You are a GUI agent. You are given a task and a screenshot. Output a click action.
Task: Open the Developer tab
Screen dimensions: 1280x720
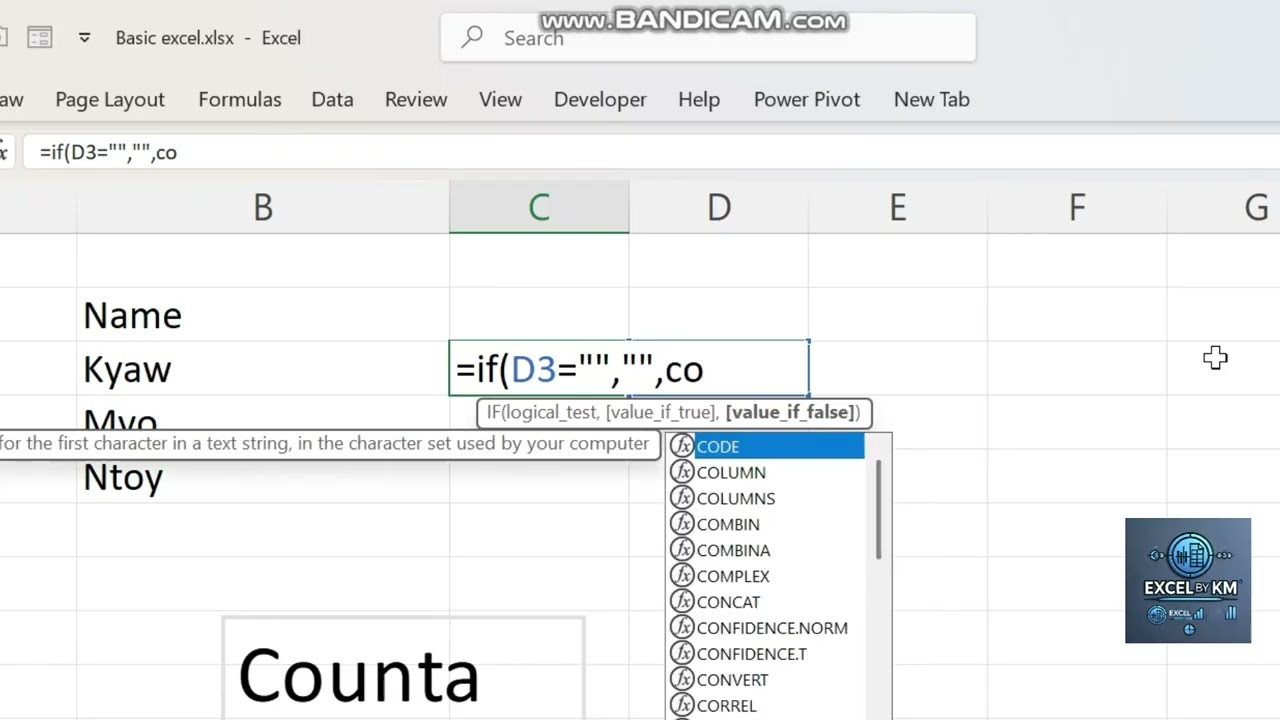pos(600,99)
